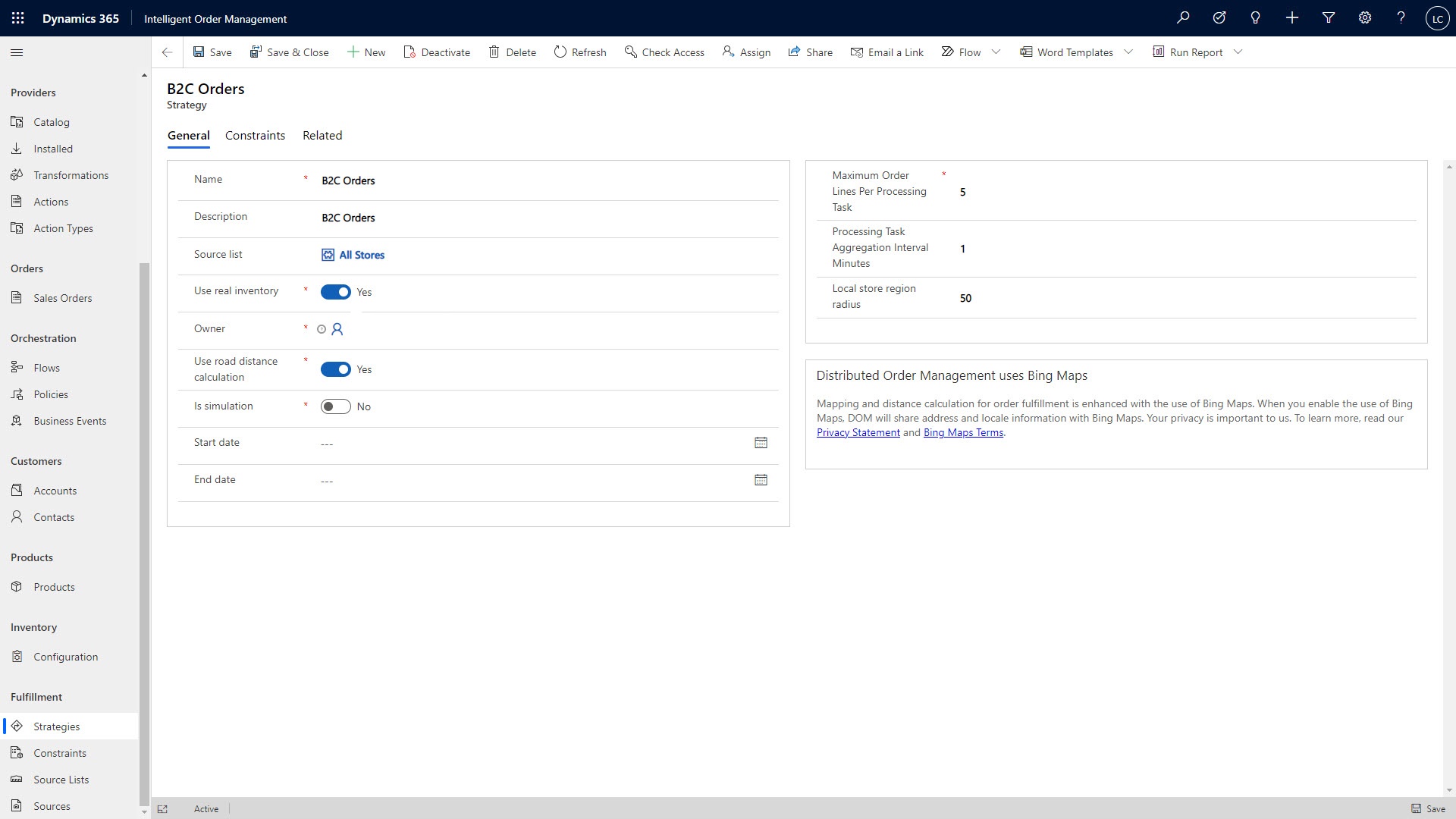Open orchestration Flows in sidebar
Viewport: 1456px width, 819px height.
(x=70, y=368)
